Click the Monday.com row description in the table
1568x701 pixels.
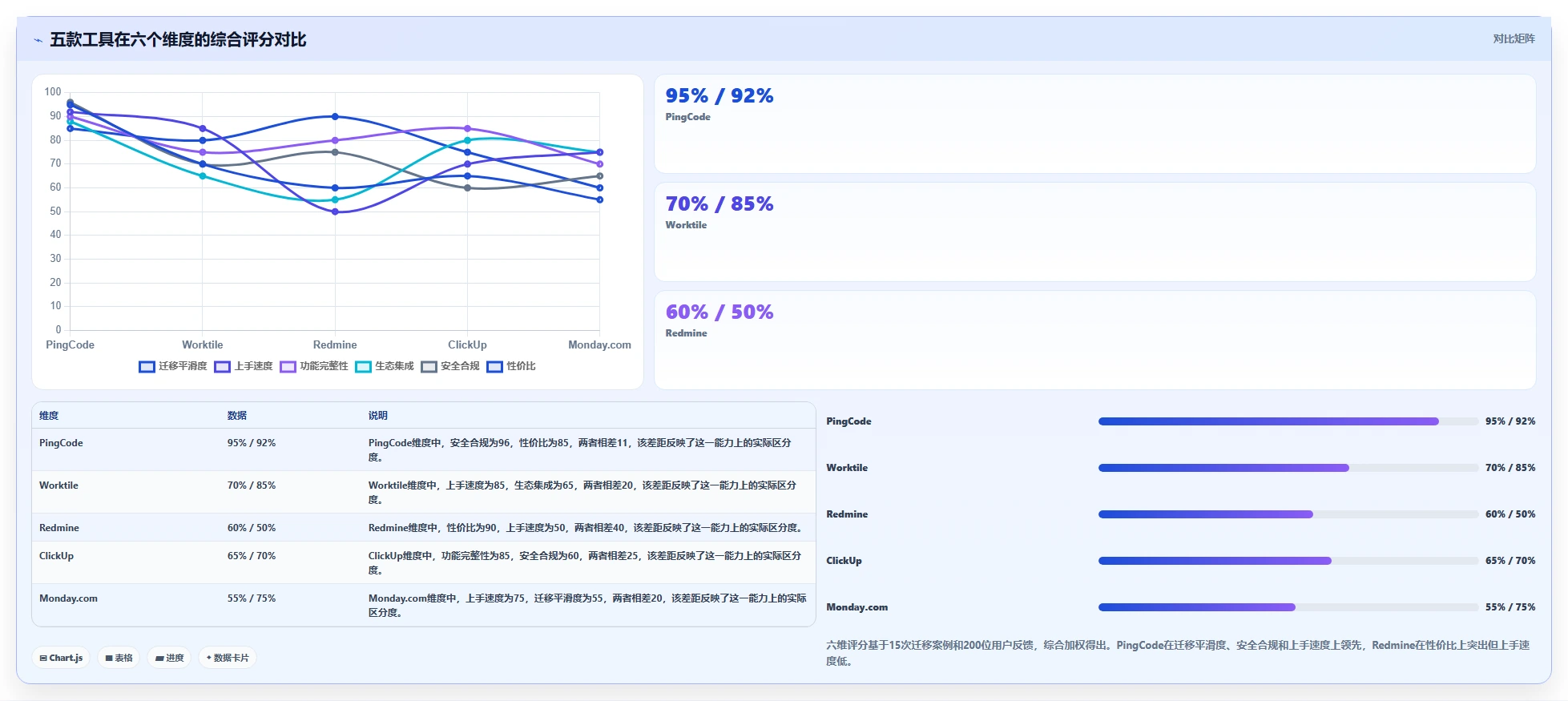click(x=587, y=606)
